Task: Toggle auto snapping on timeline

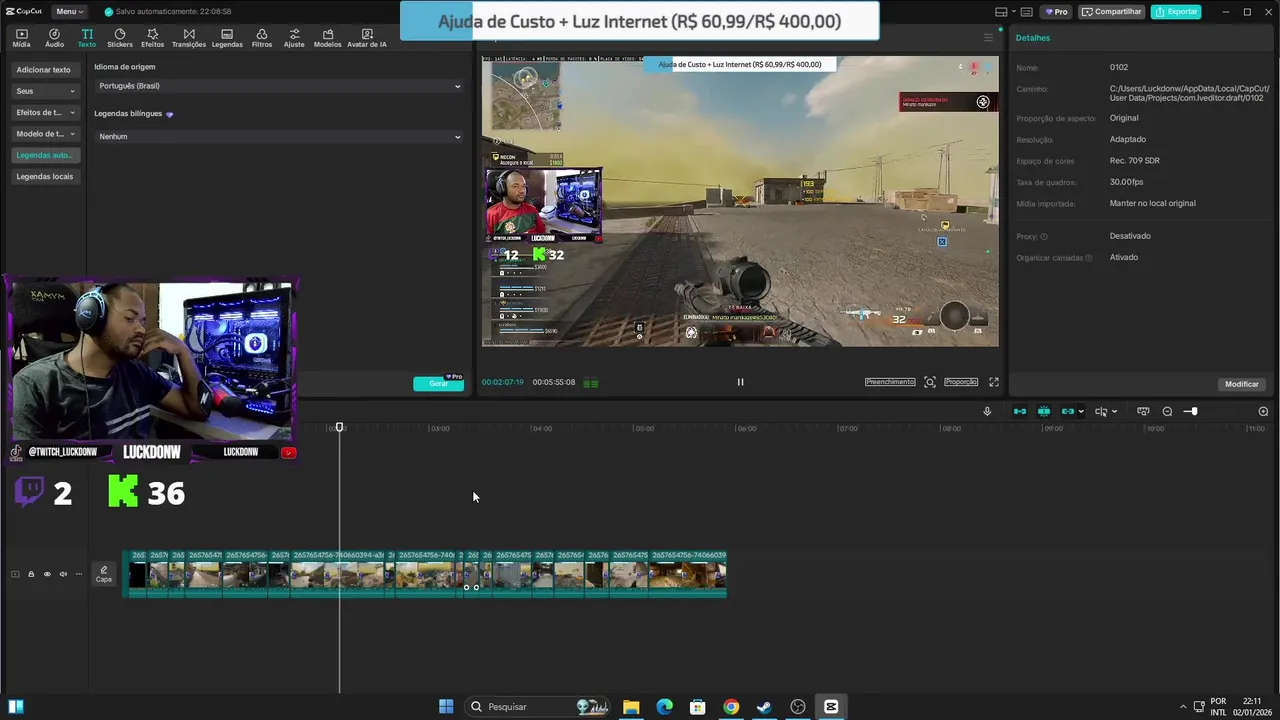Action: (x=1044, y=412)
